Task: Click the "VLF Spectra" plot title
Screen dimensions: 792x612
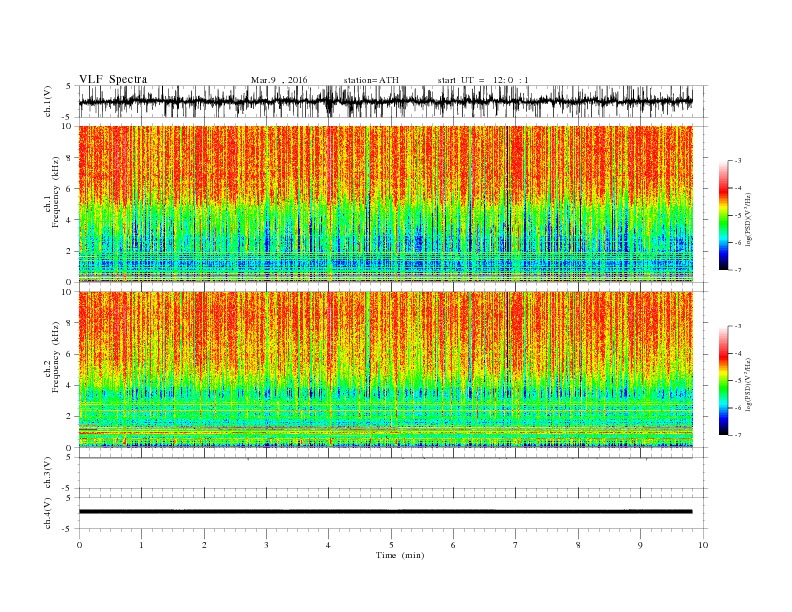Action: (x=113, y=79)
